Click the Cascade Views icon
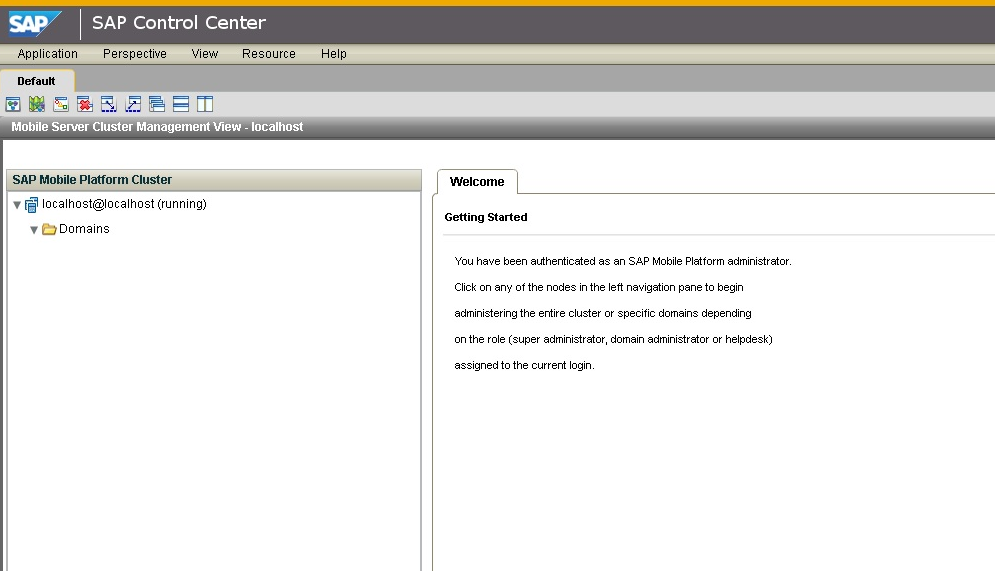The image size is (995, 571). (157, 104)
